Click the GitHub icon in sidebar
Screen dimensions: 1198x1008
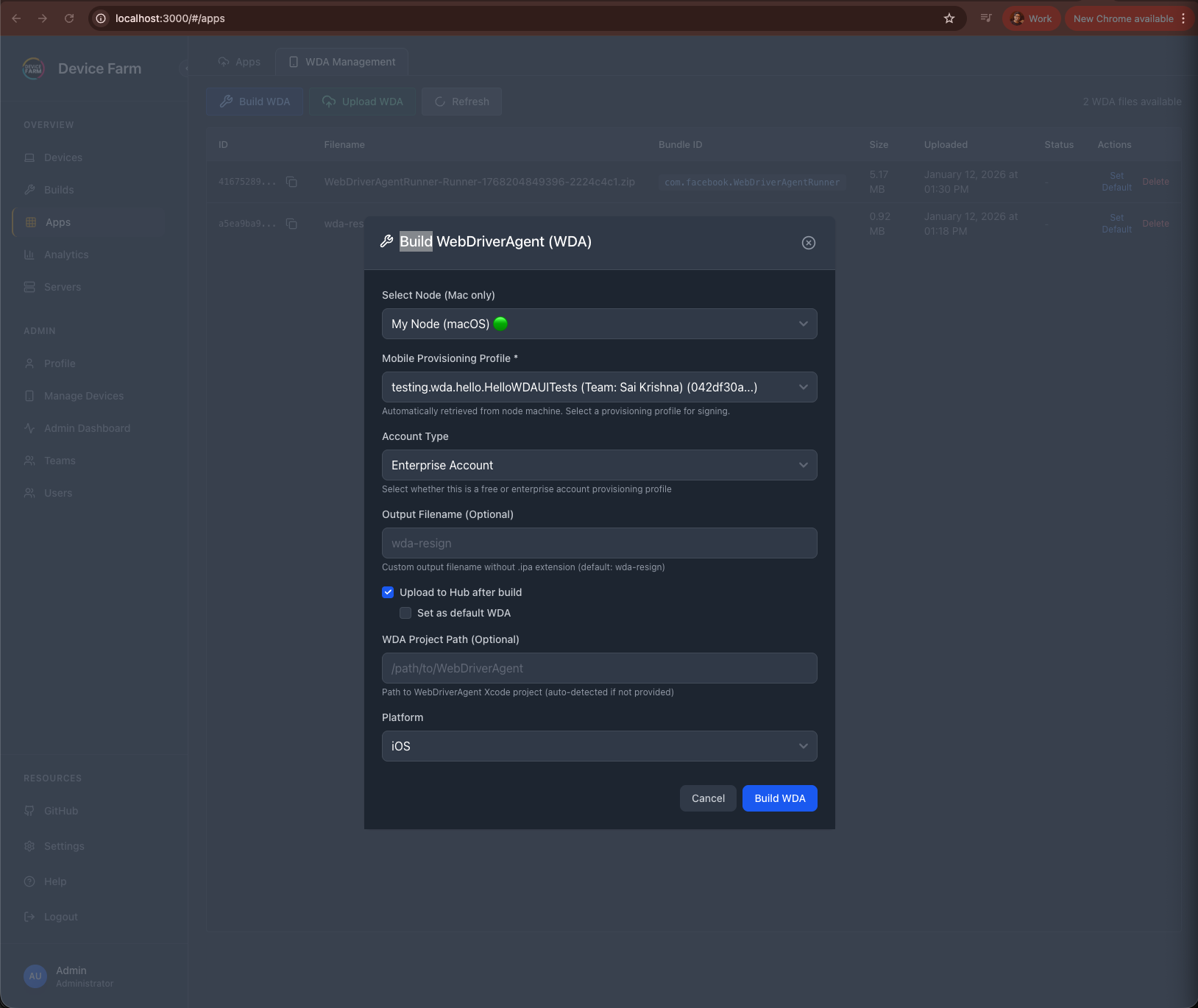point(29,811)
